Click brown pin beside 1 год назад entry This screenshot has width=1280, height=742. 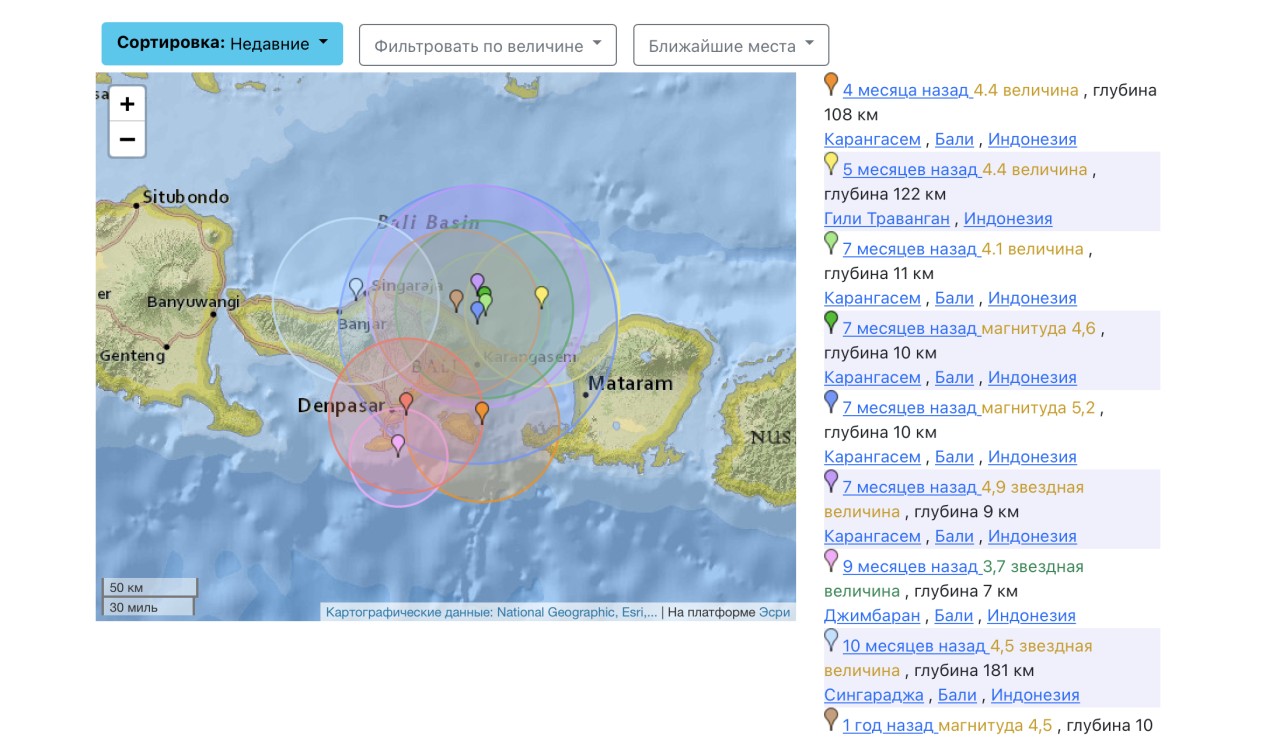tap(831, 719)
